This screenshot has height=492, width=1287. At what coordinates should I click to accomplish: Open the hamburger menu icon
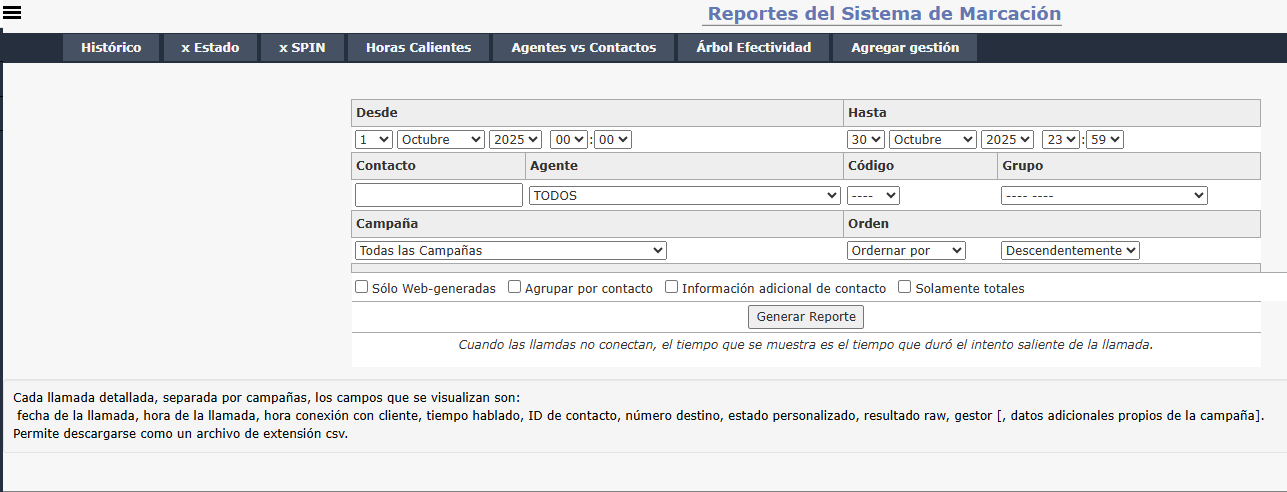pos(13,13)
